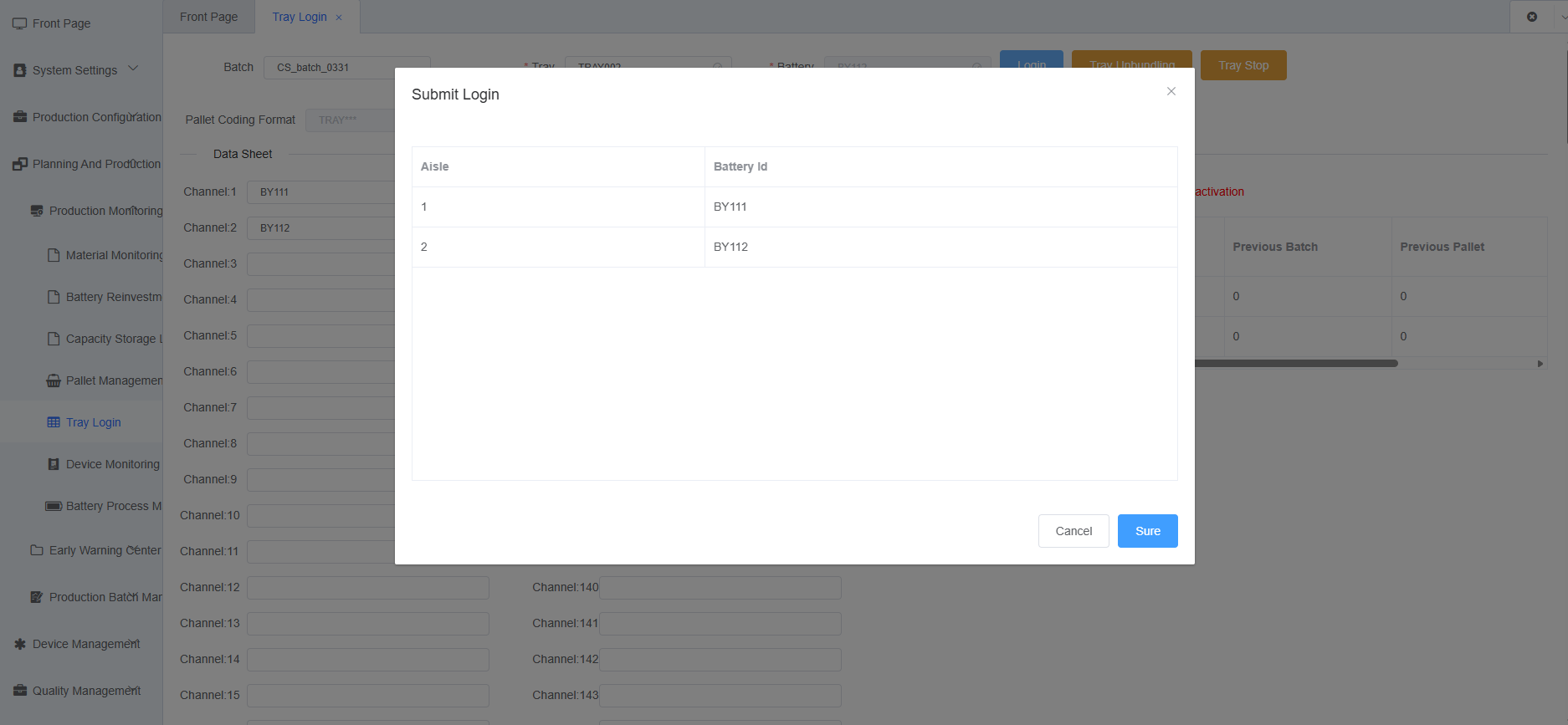Click Channel:141 input field
This screenshot has height=725, width=1568.
720,624
